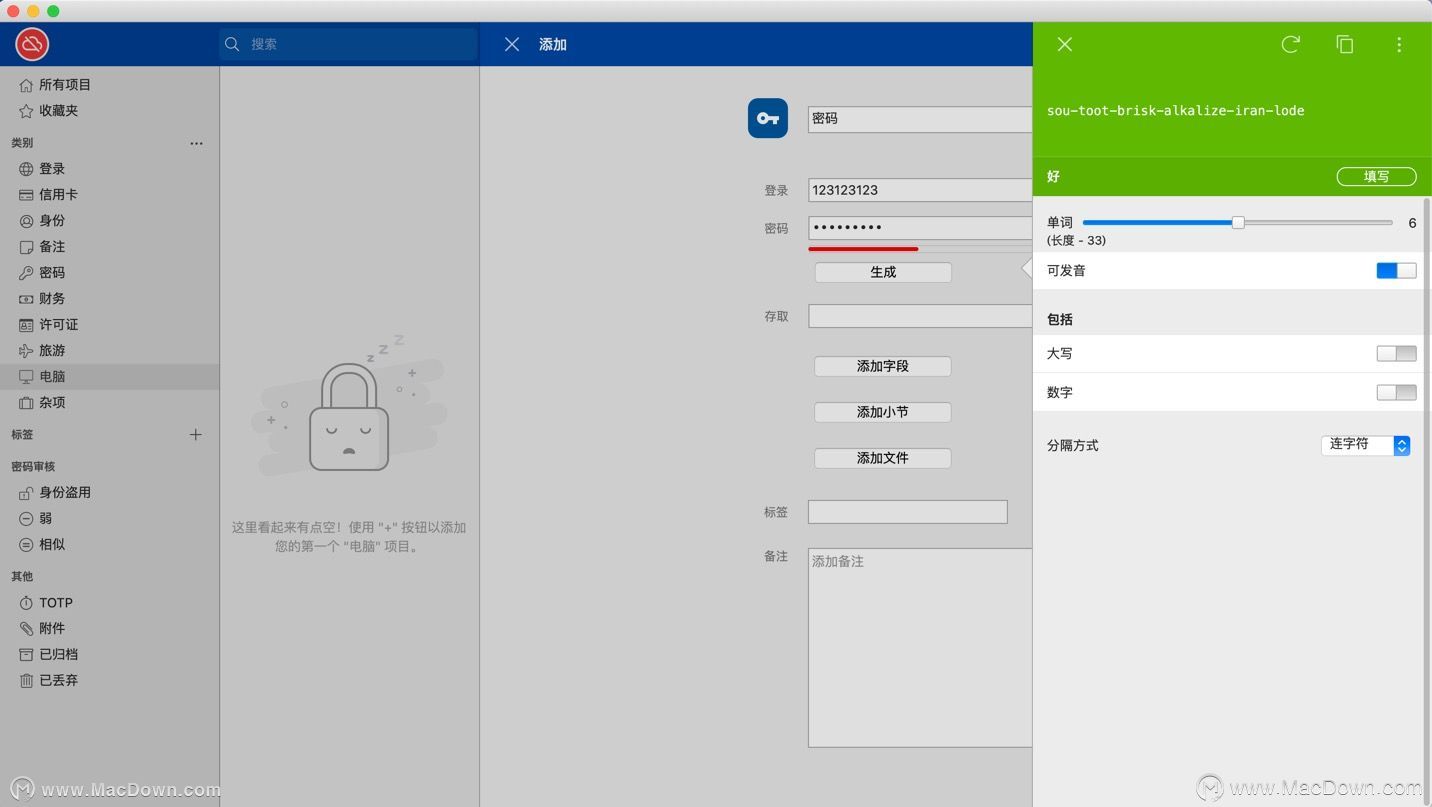Add a new tag with plus icon

tap(196, 435)
